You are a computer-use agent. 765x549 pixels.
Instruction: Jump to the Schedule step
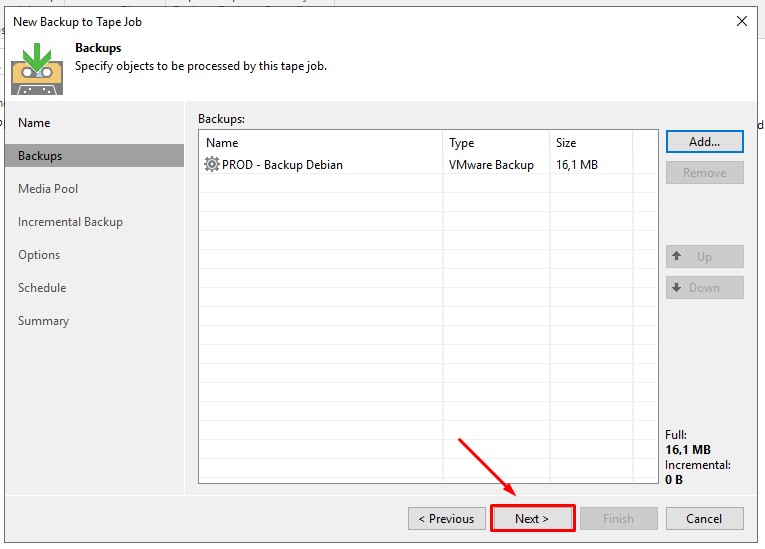[x=42, y=288]
